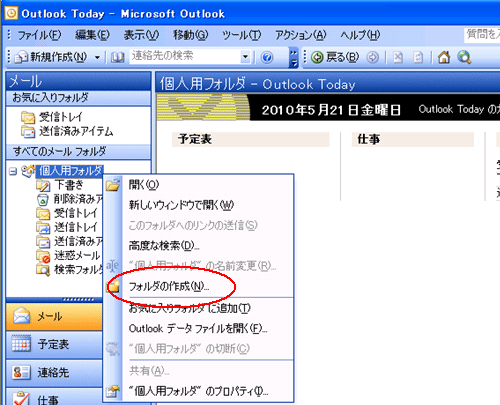The height and width of the screenshot is (405, 500).
Task: Switch to the 予定表 calendar pane
Action: [x=54, y=345]
